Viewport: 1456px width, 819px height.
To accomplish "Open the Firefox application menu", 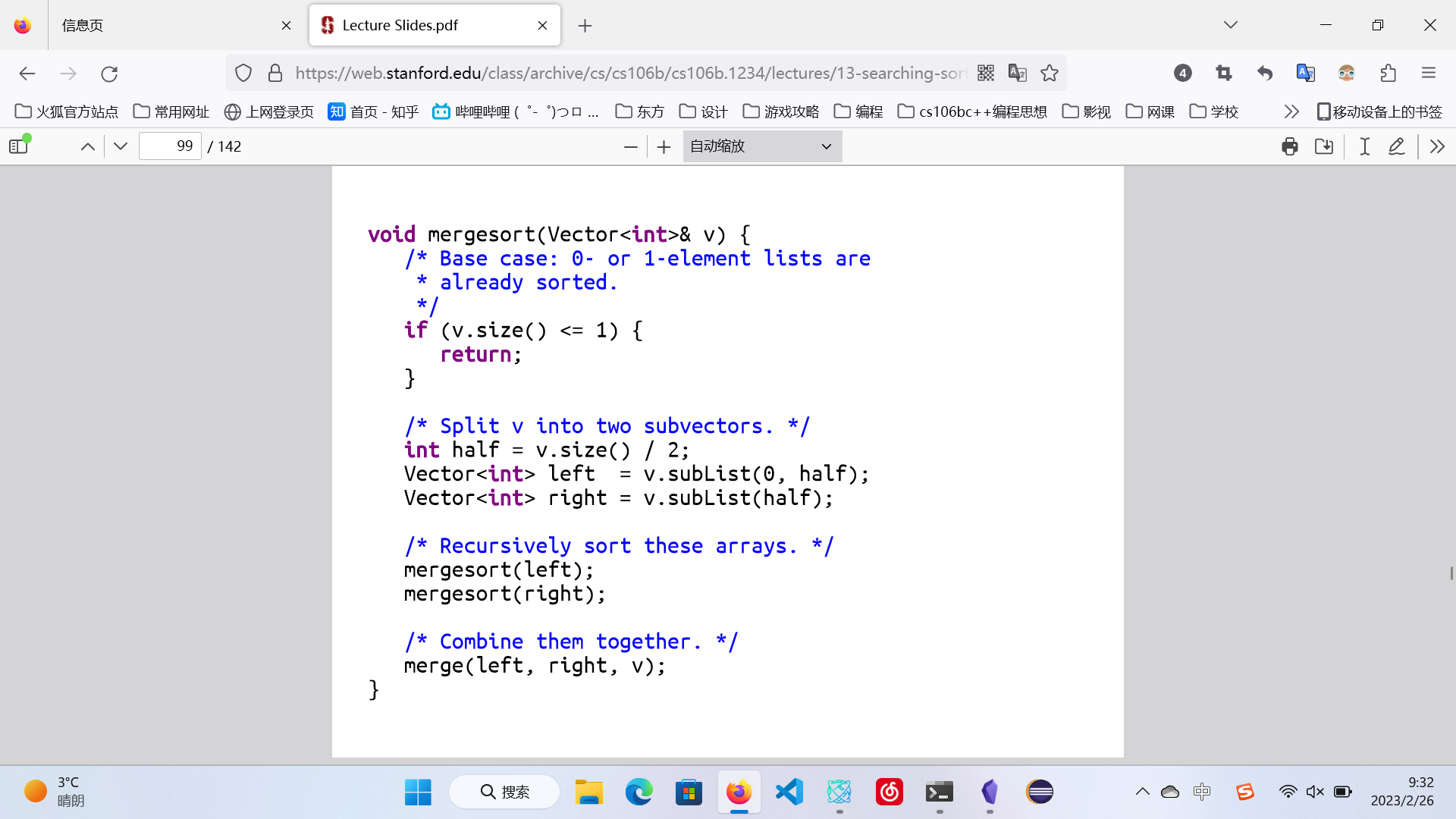I will (x=1429, y=73).
